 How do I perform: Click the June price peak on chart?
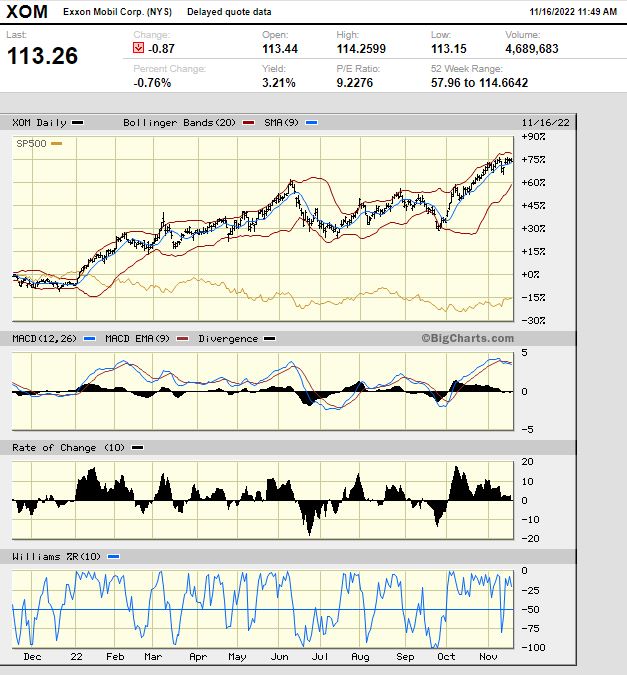(x=292, y=183)
